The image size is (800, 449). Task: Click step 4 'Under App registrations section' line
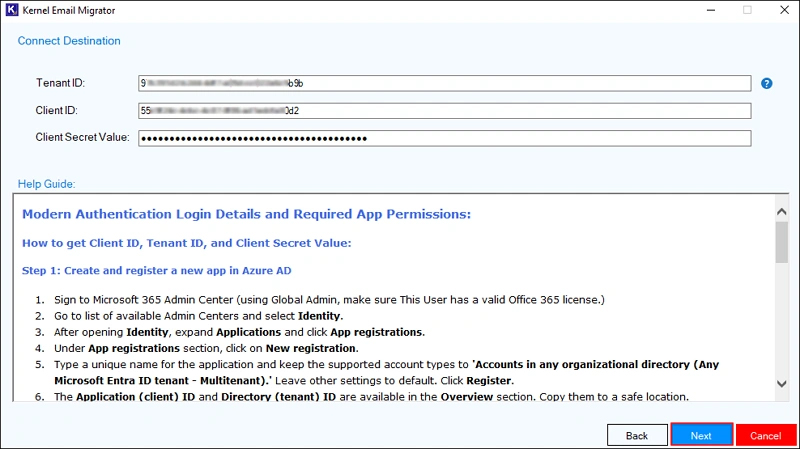[x=206, y=348]
